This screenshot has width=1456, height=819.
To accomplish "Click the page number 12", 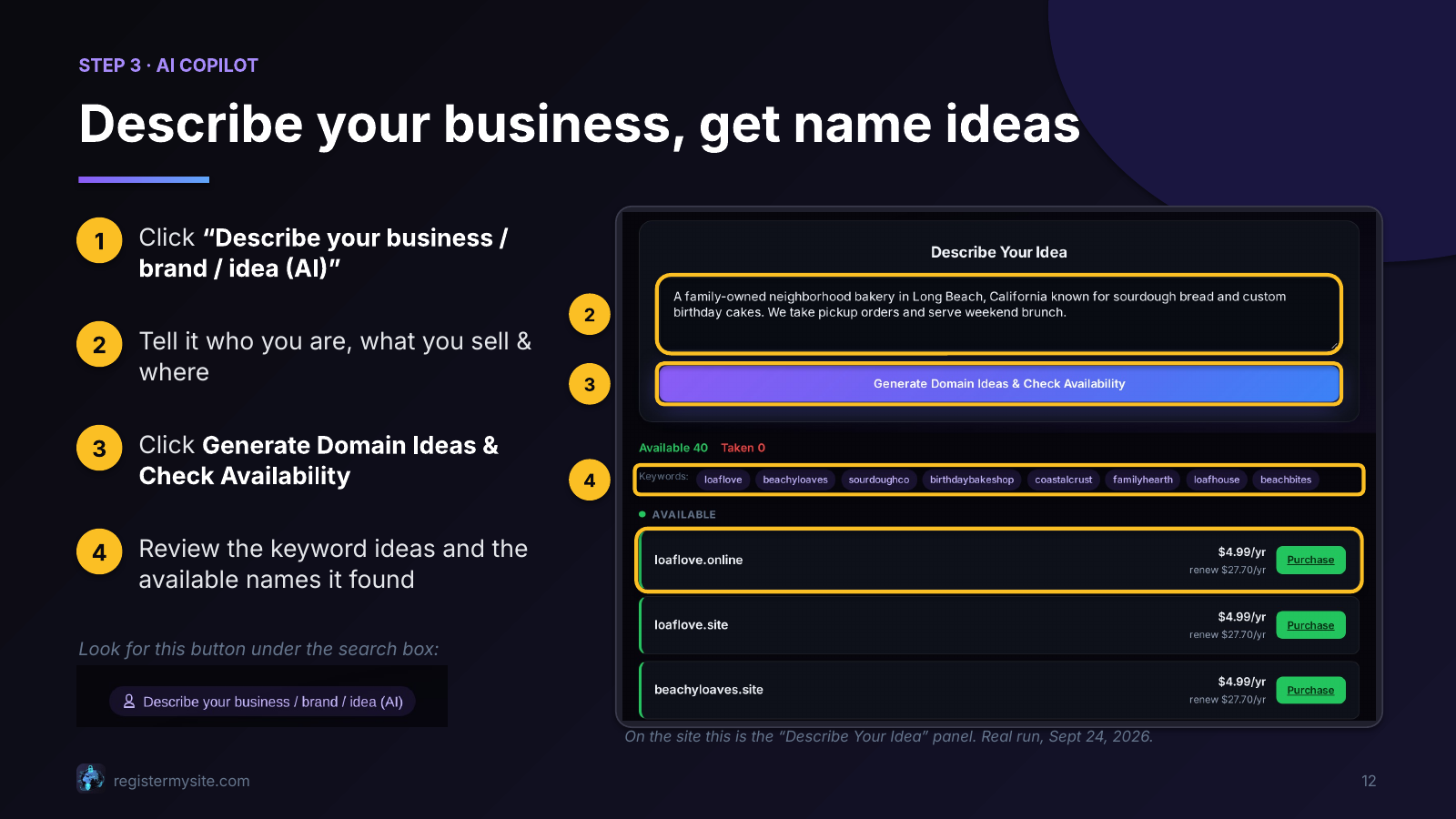I will 1369,781.
